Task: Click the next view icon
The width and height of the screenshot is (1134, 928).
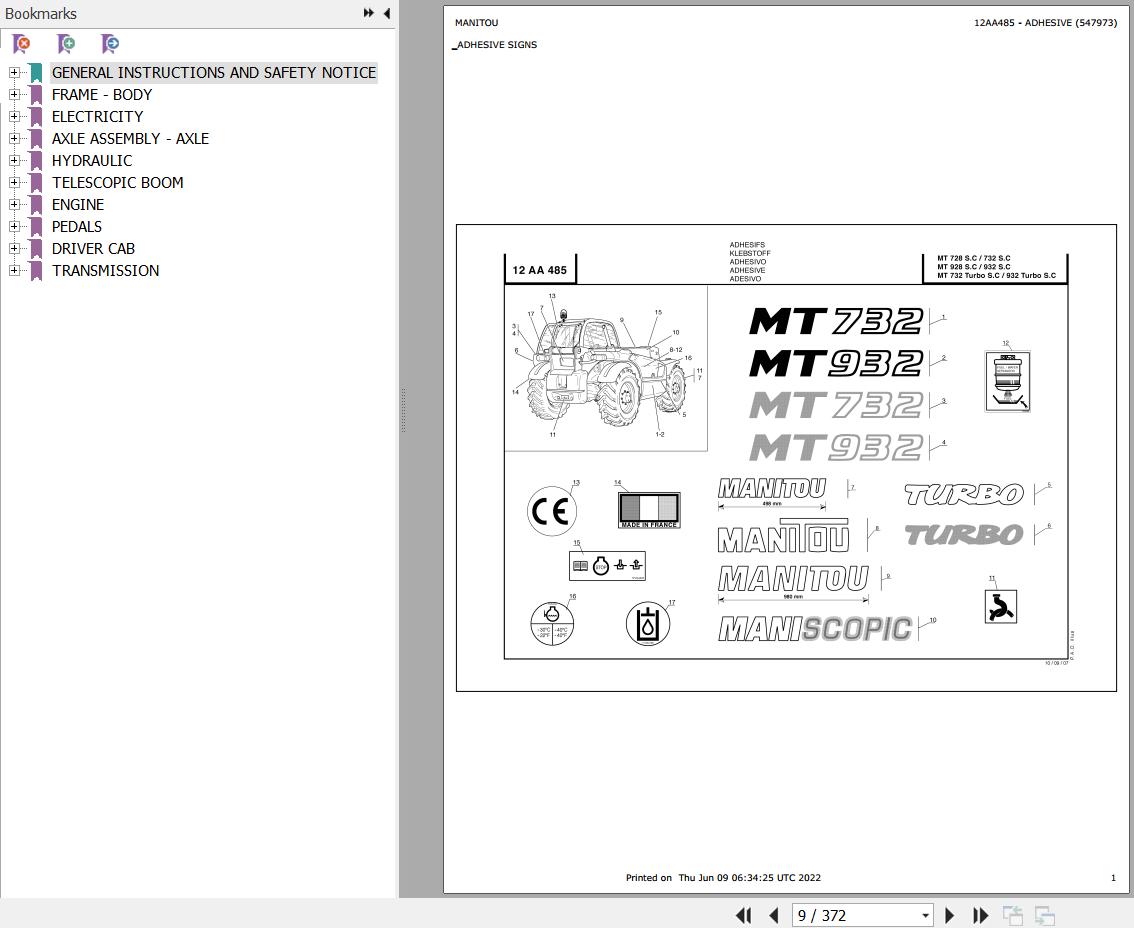Action: 1044,915
